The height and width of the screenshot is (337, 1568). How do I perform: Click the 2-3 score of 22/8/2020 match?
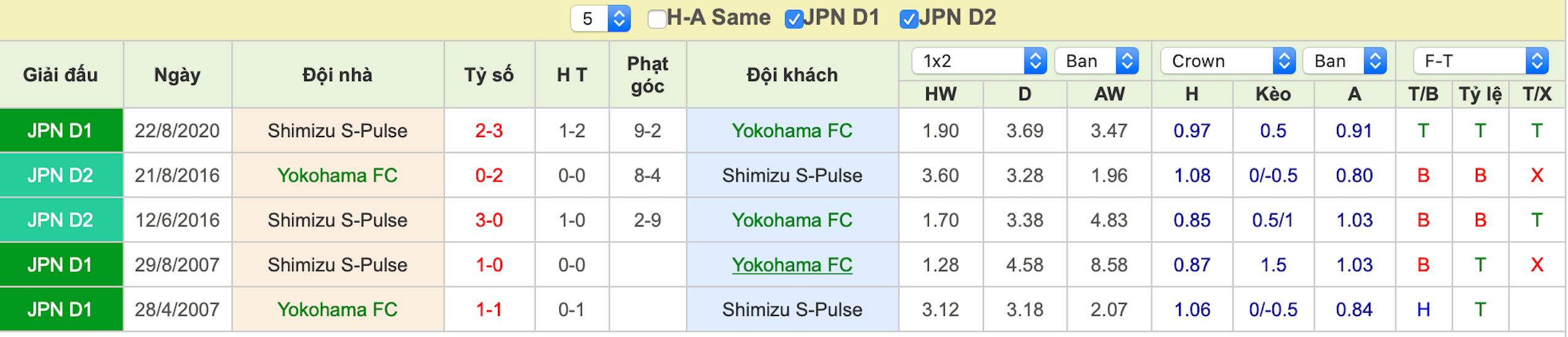click(489, 131)
